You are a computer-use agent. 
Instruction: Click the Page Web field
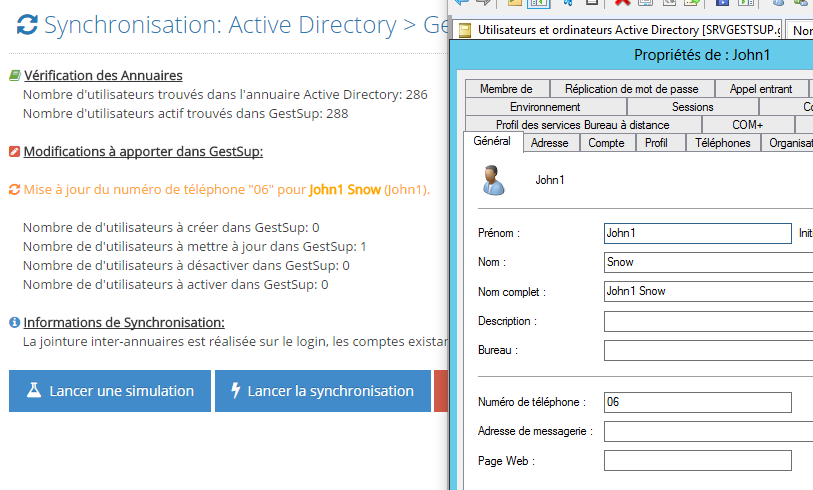click(698, 460)
